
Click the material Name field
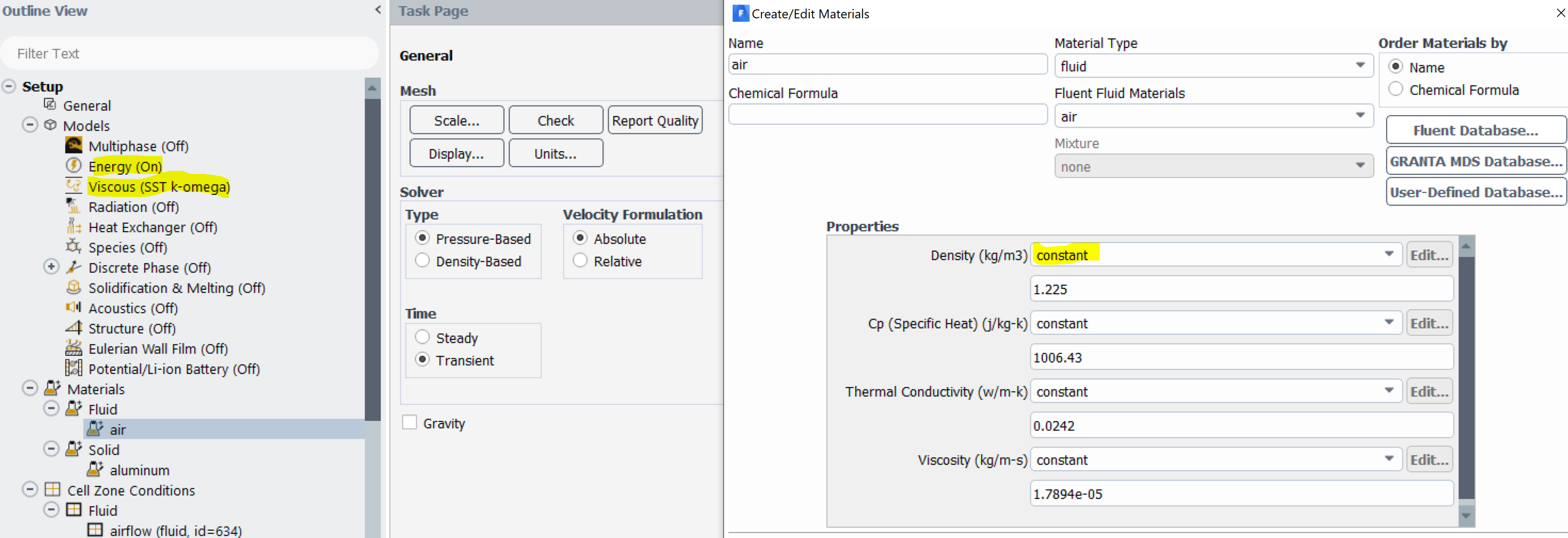point(887,64)
